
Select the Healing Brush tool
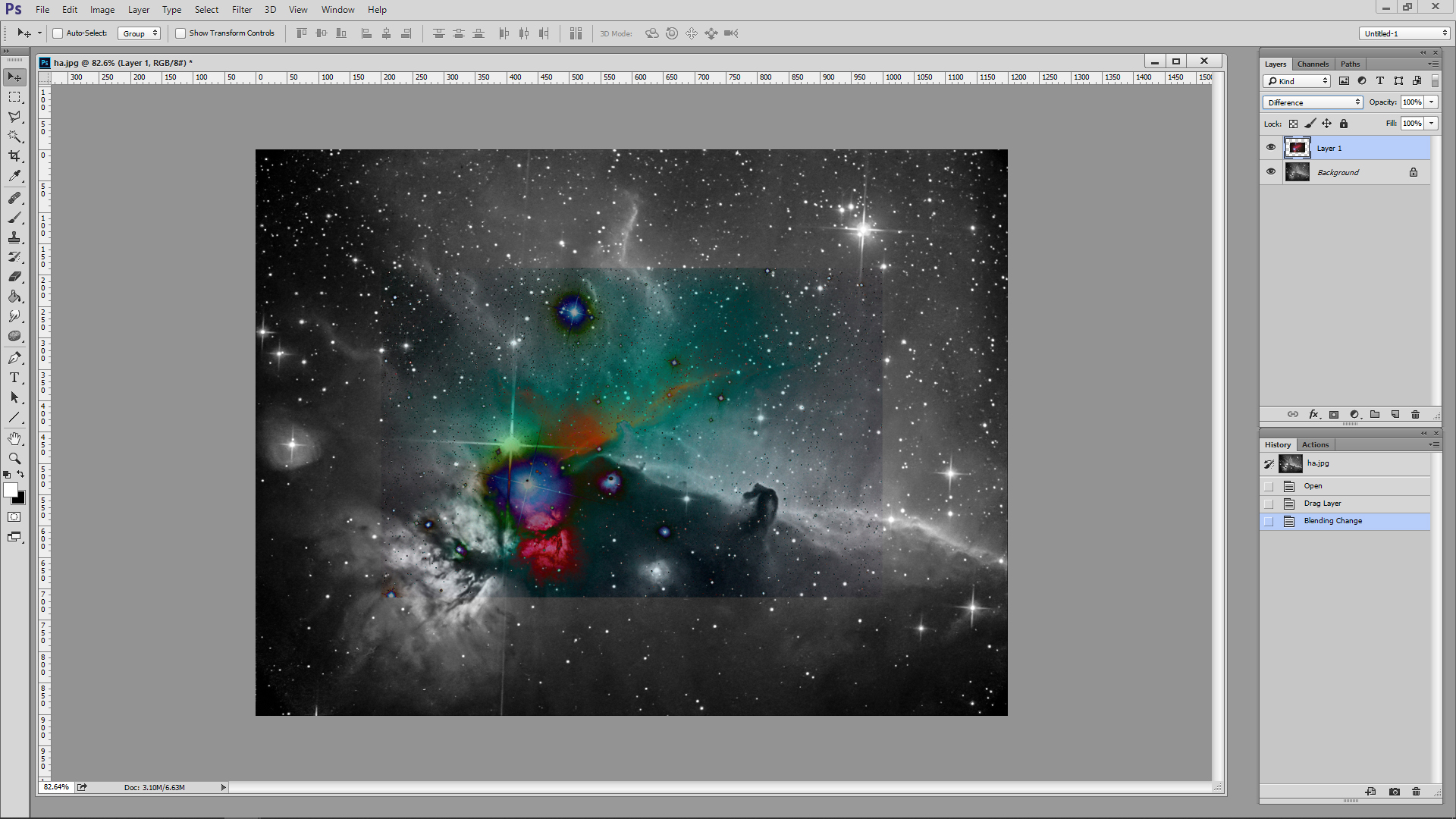point(14,198)
